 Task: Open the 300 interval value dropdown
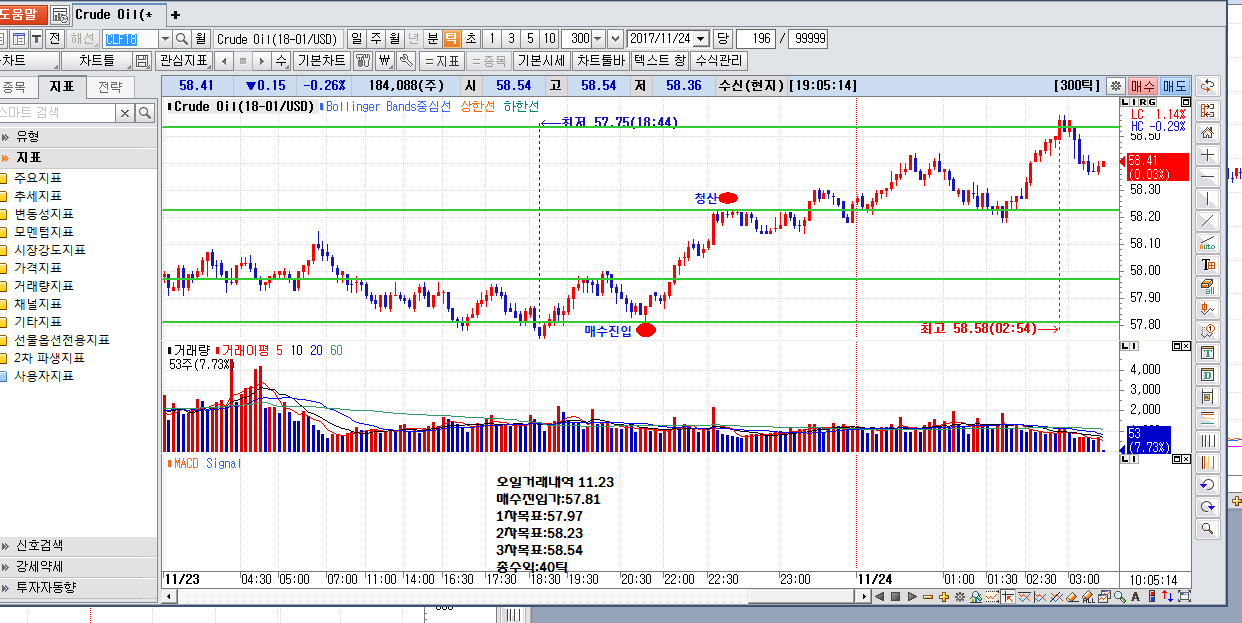click(x=598, y=38)
